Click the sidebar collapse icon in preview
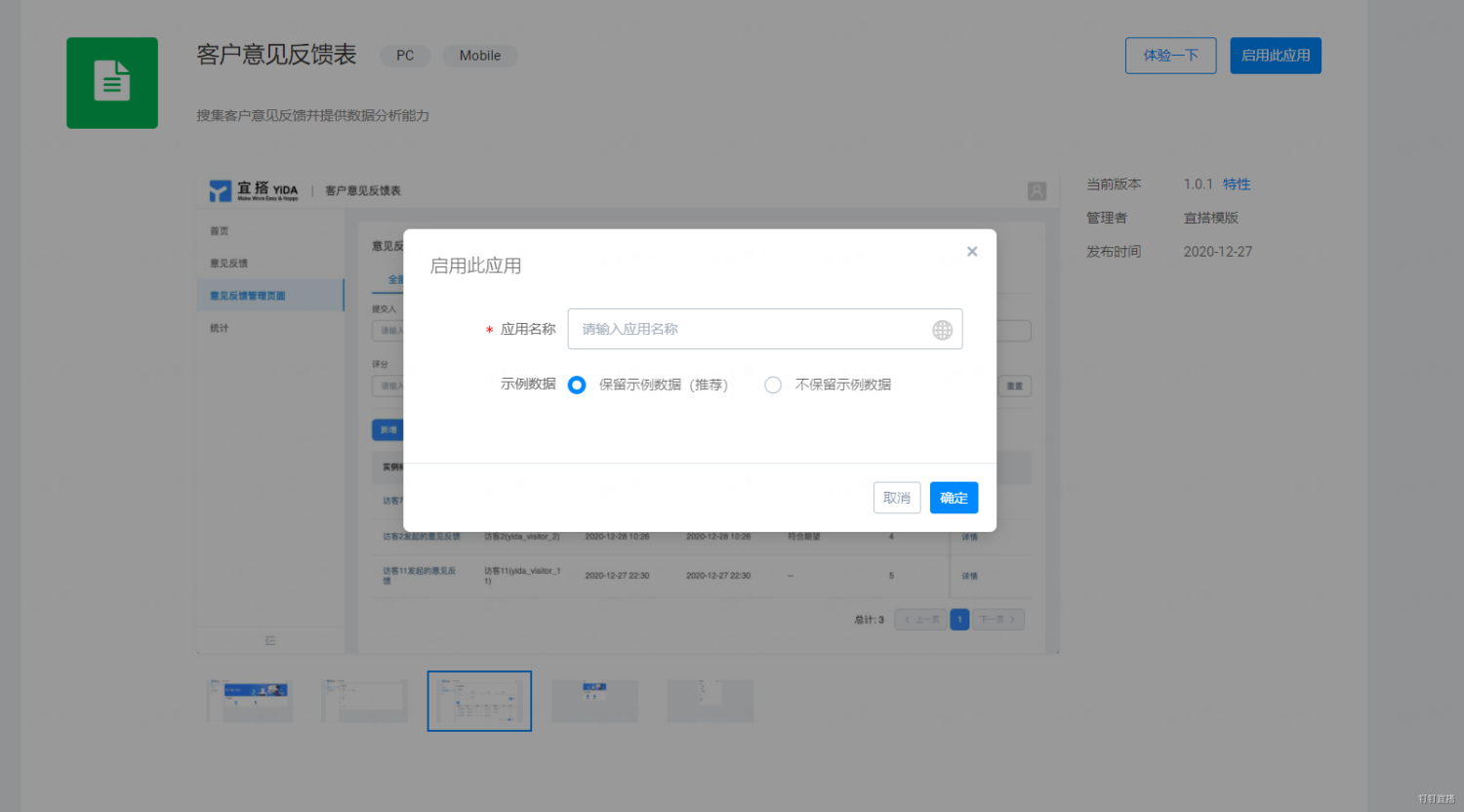This screenshot has height=812, width=1464. tap(270, 640)
